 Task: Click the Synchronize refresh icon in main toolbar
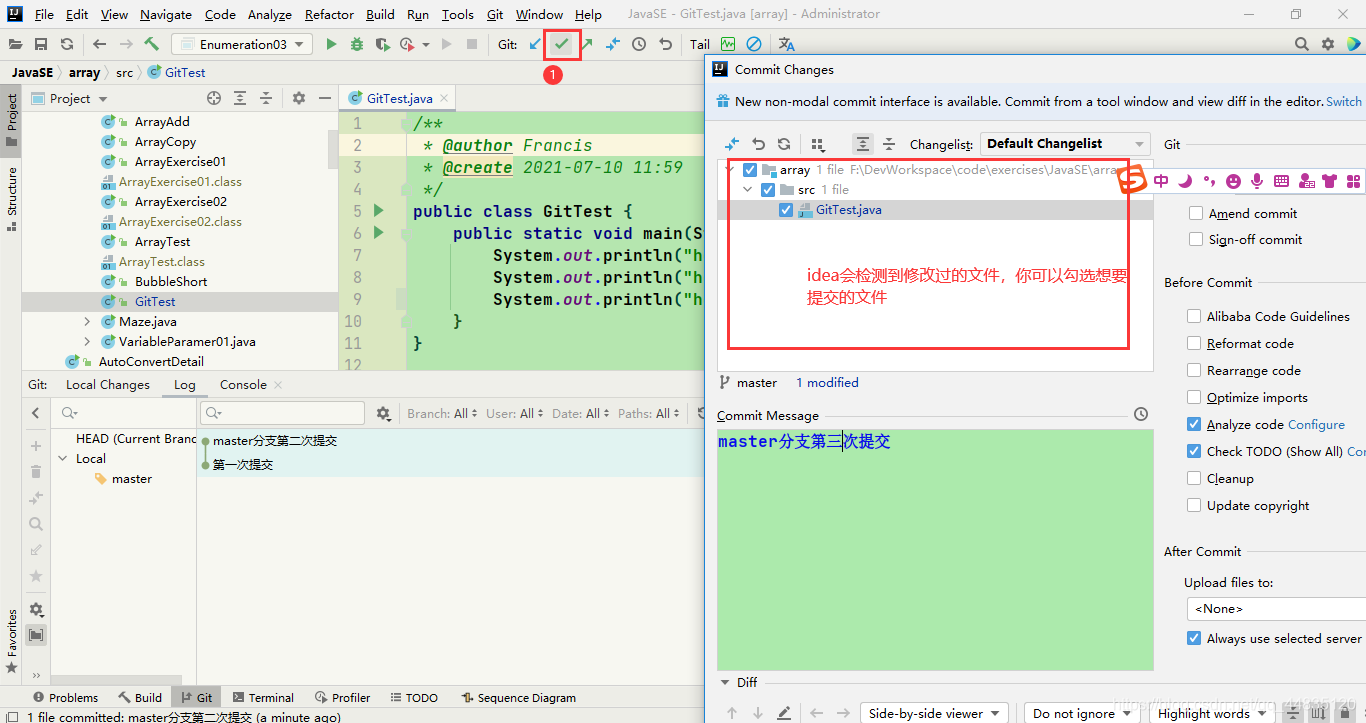[x=67, y=44]
